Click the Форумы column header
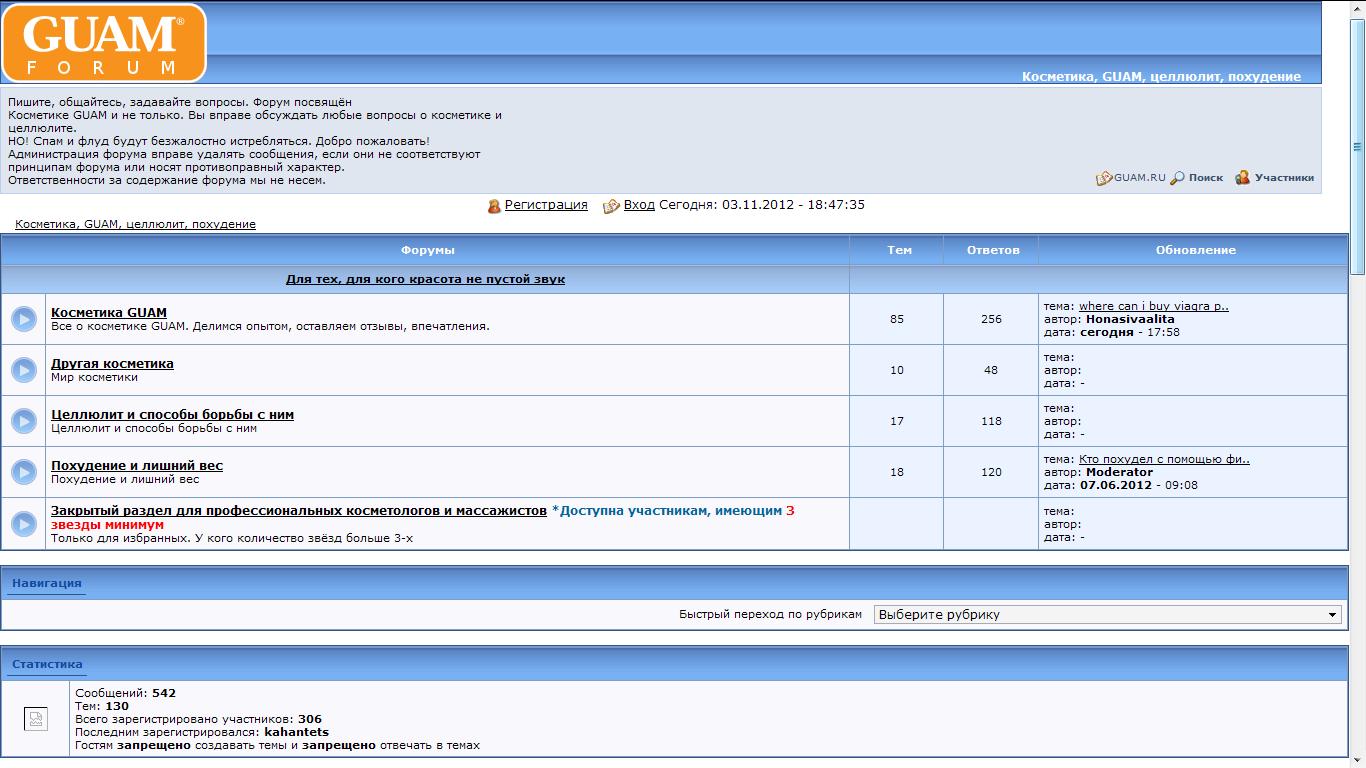The width and height of the screenshot is (1366, 768). (428, 250)
